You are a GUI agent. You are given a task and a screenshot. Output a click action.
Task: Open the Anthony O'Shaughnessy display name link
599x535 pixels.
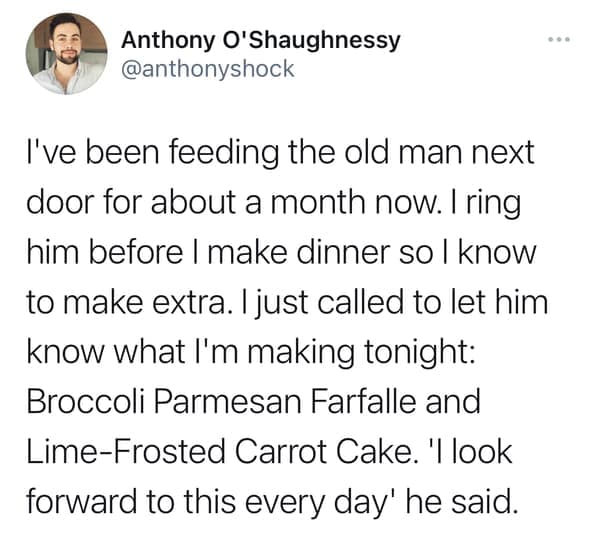(x=261, y=41)
